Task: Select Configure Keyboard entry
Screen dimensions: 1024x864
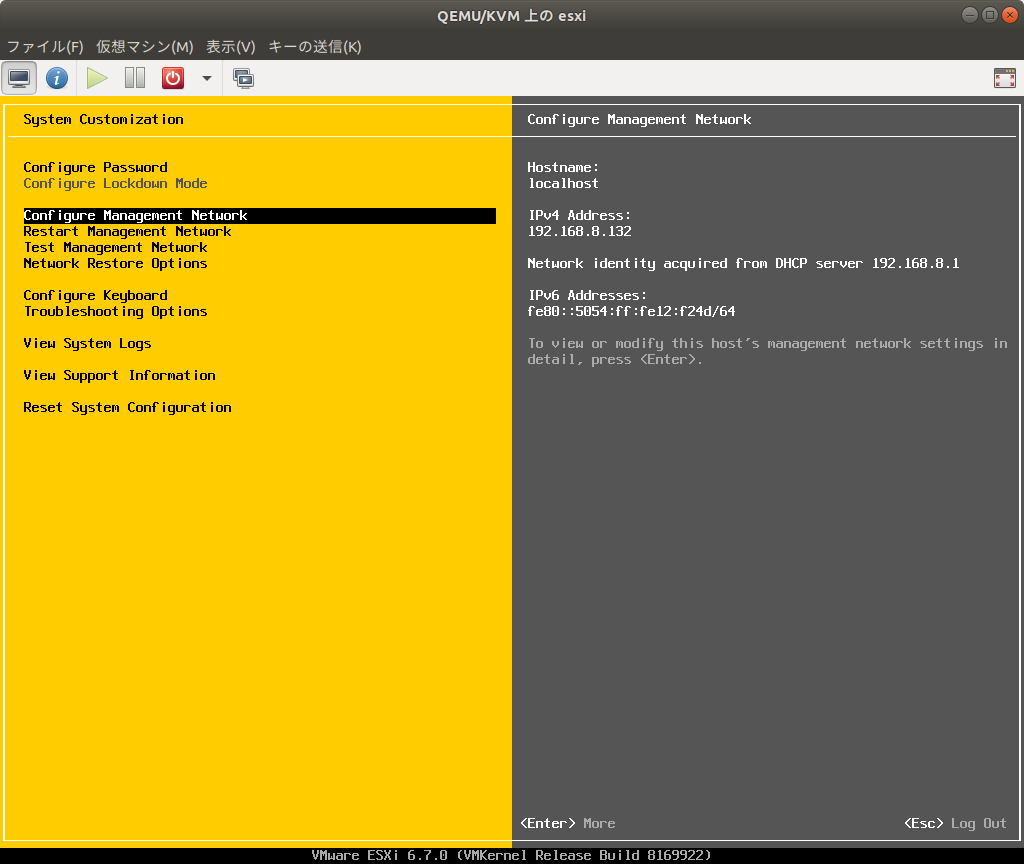Action: [x=95, y=295]
